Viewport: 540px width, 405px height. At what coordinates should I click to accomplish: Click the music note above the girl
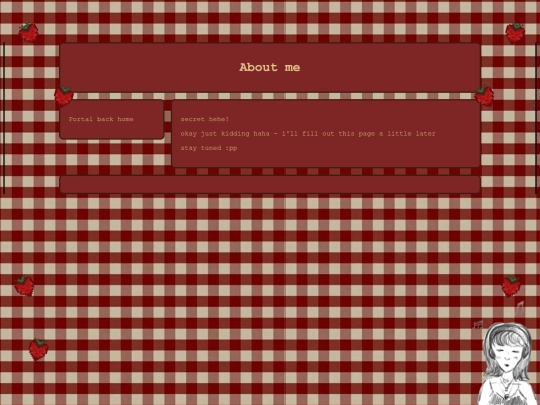pyautogui.click(x=519, y=308)
